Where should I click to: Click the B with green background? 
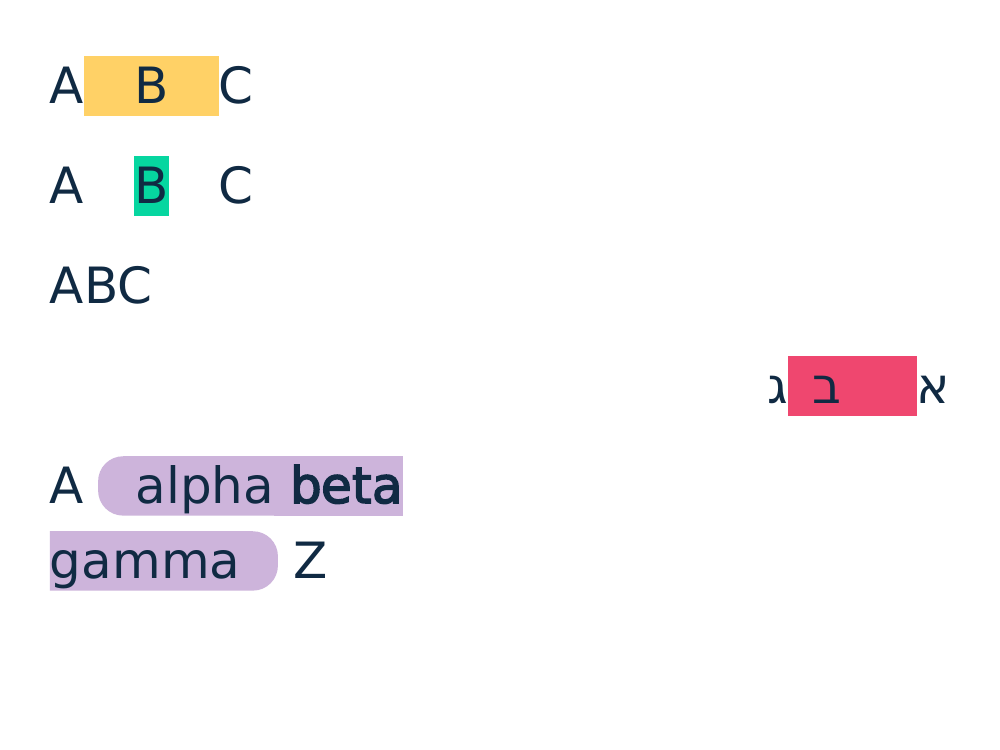click(x=151, y=186)
